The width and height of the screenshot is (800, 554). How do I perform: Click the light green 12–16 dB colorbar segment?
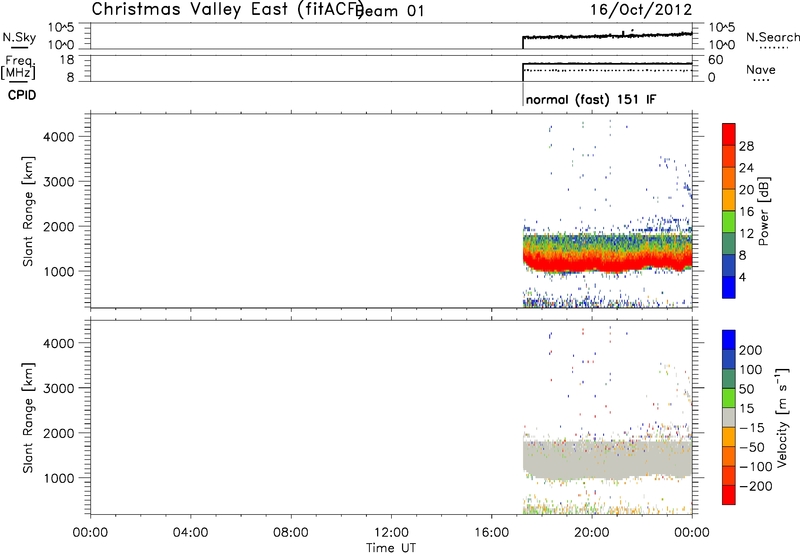coord(729,222)
